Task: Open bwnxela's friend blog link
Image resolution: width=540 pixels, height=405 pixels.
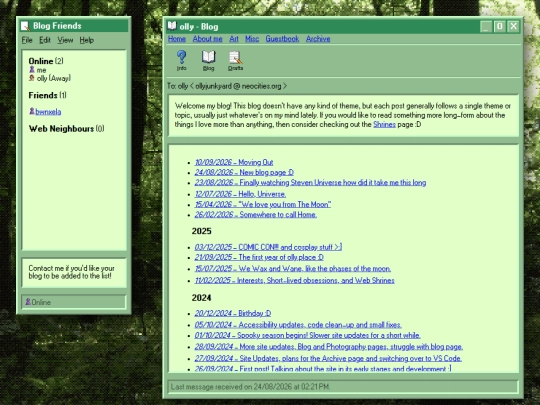Action: (48, 112)
